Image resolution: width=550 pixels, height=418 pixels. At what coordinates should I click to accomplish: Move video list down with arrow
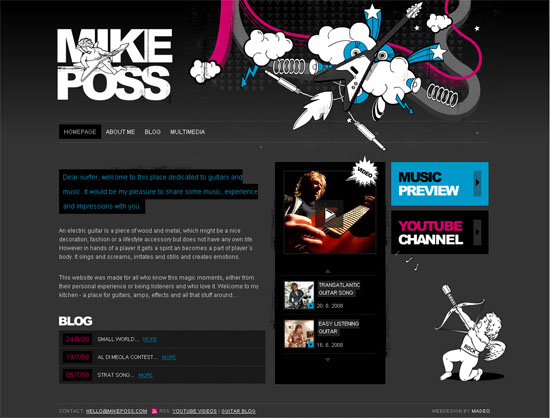[328, 360]
